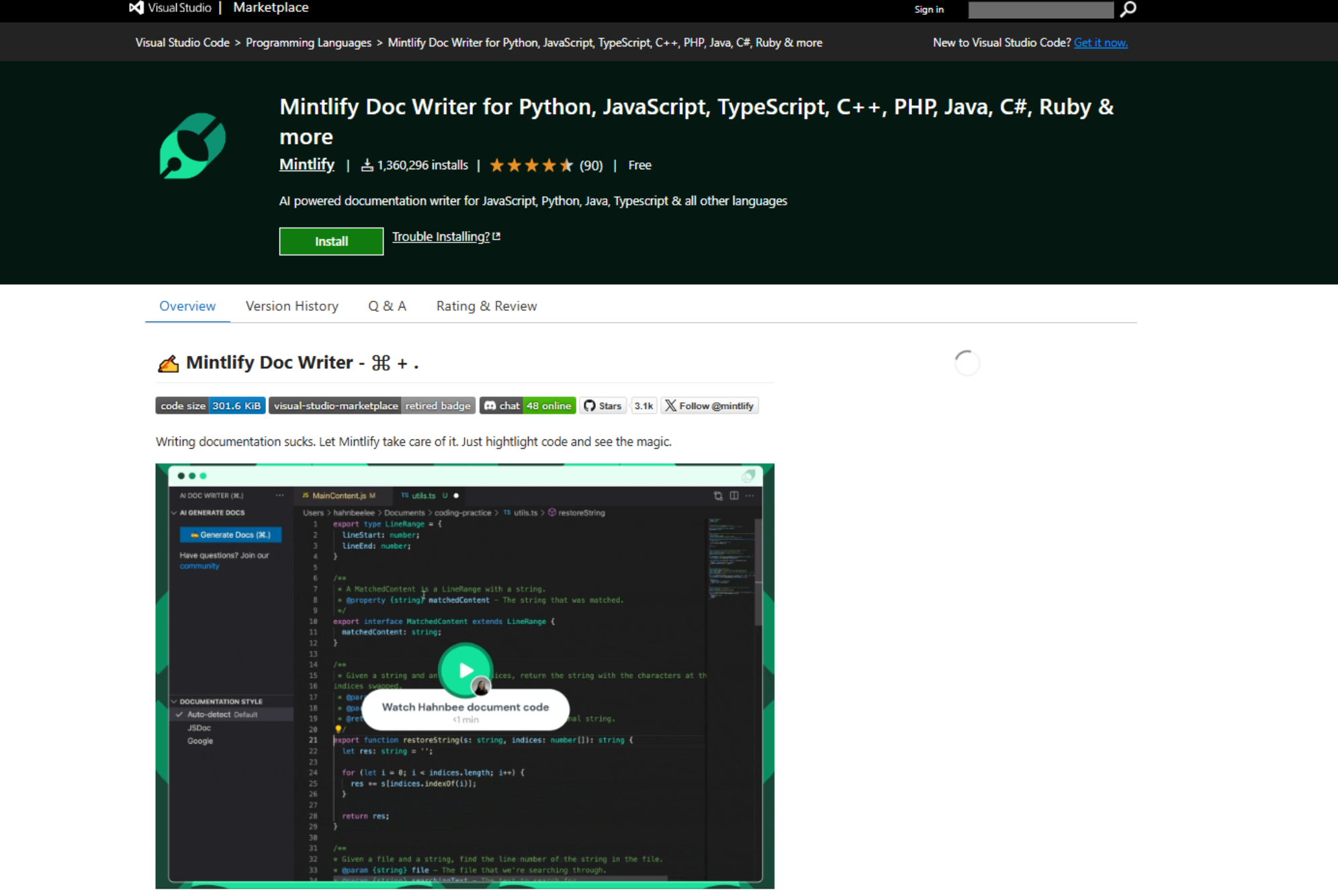Image resolution: width=1338 pixels, height=896 pixels.
Task: Click the Visual Studio logo icon
Action: pos(136,8)
